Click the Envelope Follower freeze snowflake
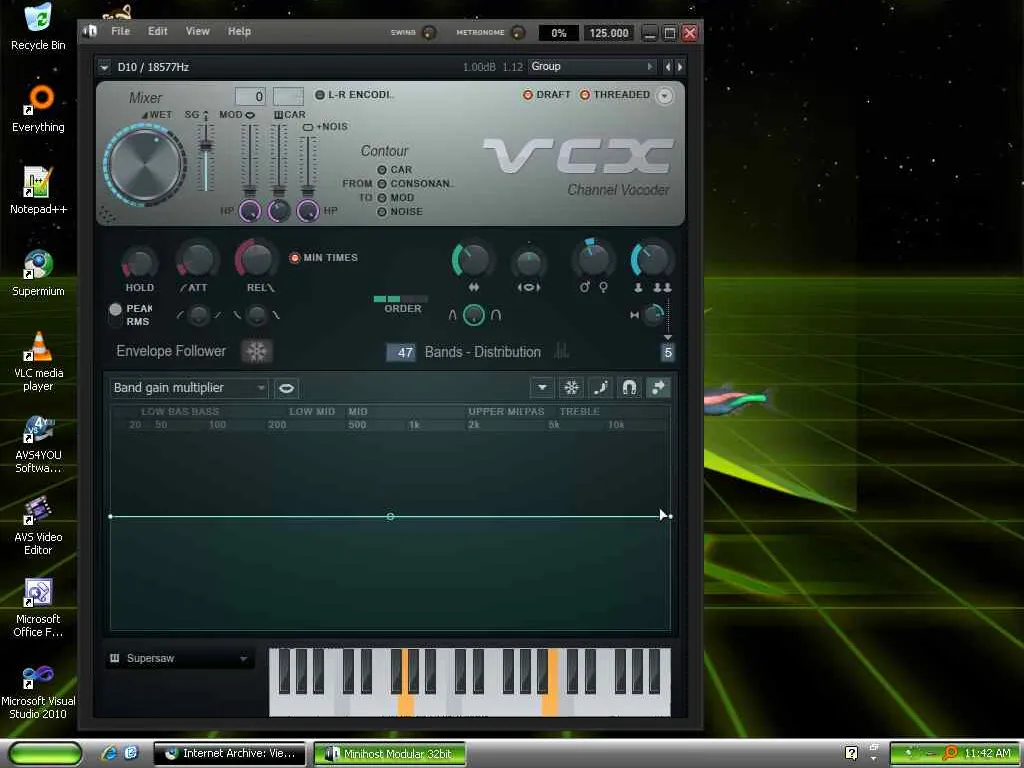1024x768 pixels. 256,352
